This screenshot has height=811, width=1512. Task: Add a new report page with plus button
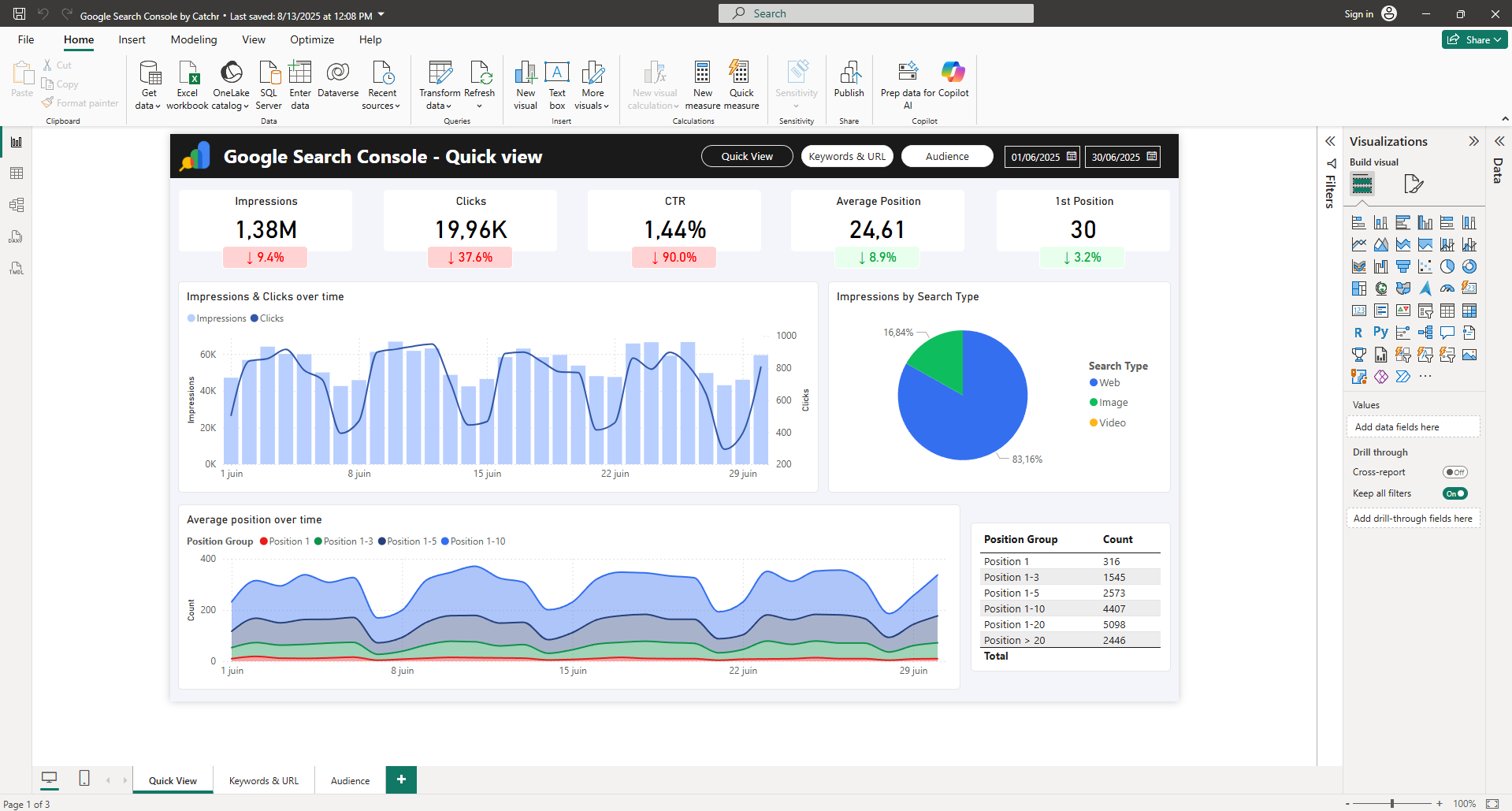pyautogui.click(x=400, y=779)
